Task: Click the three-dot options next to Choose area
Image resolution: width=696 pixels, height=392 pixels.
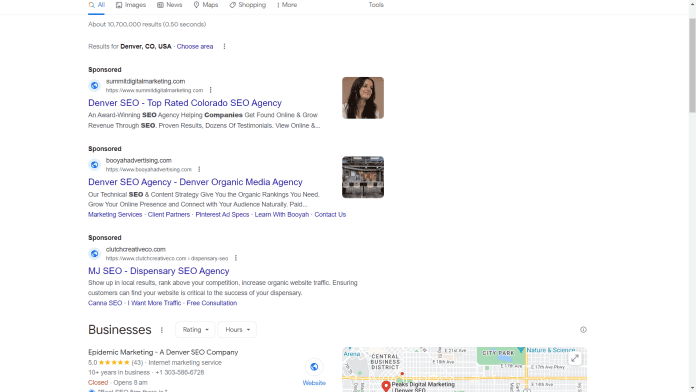Action: click(x=224, y=47)
